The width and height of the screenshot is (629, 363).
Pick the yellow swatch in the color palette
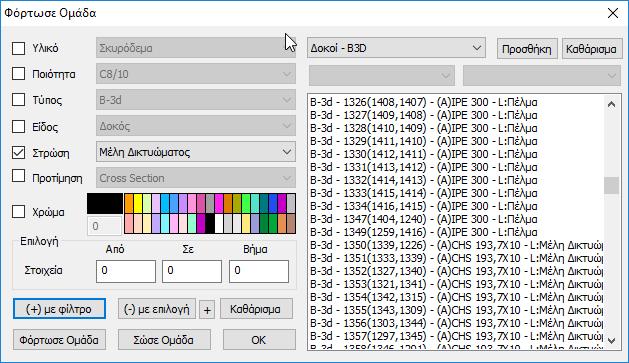[x=138, y=203]
